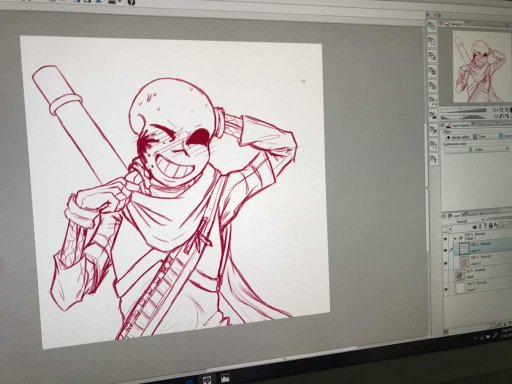Switch to the Layer Property tab
Image resolution: width=512 pixels, height=384 pixels.
coord(459,125)
